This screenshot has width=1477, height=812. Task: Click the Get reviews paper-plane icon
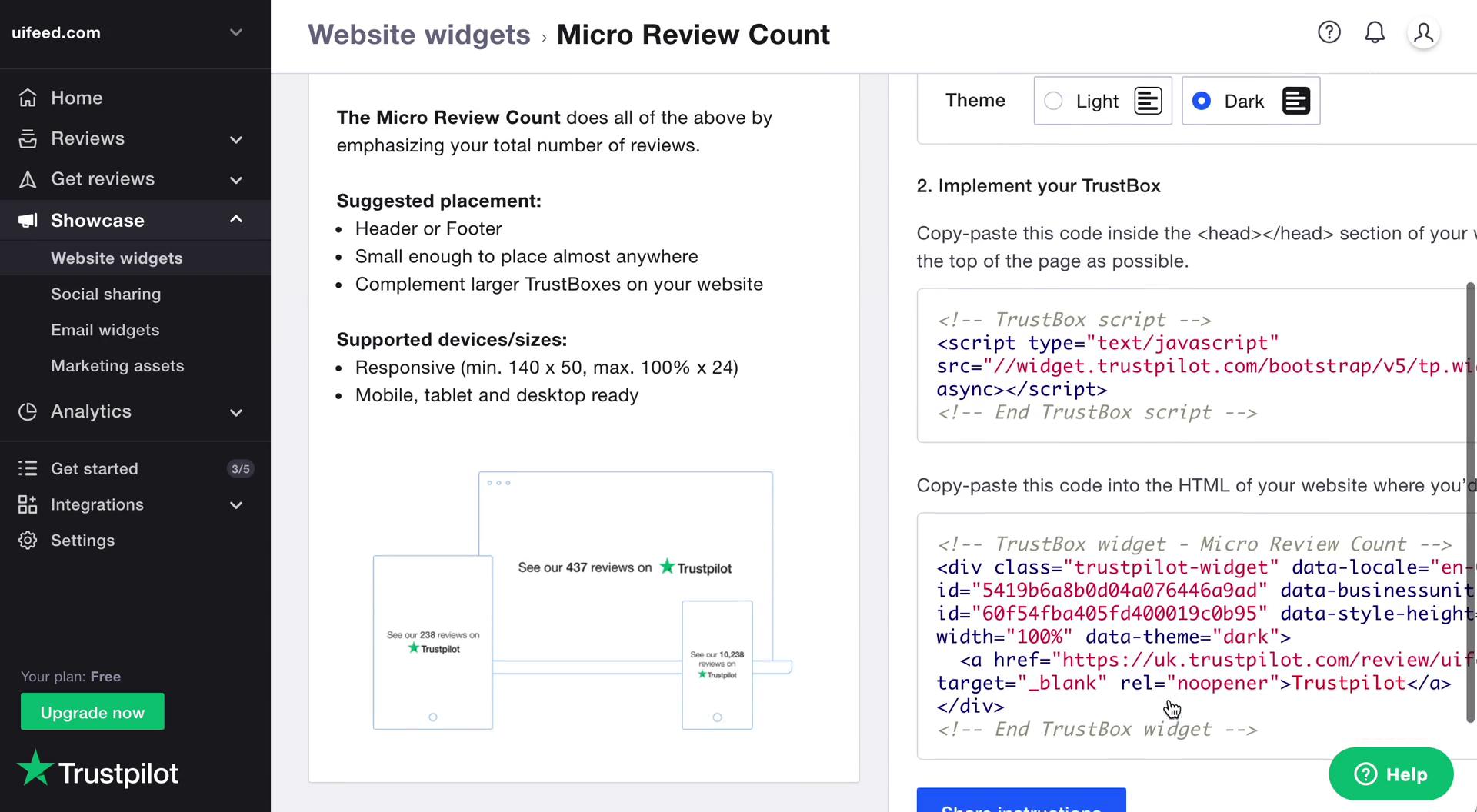pyautogui.click(x=28, y=179)
